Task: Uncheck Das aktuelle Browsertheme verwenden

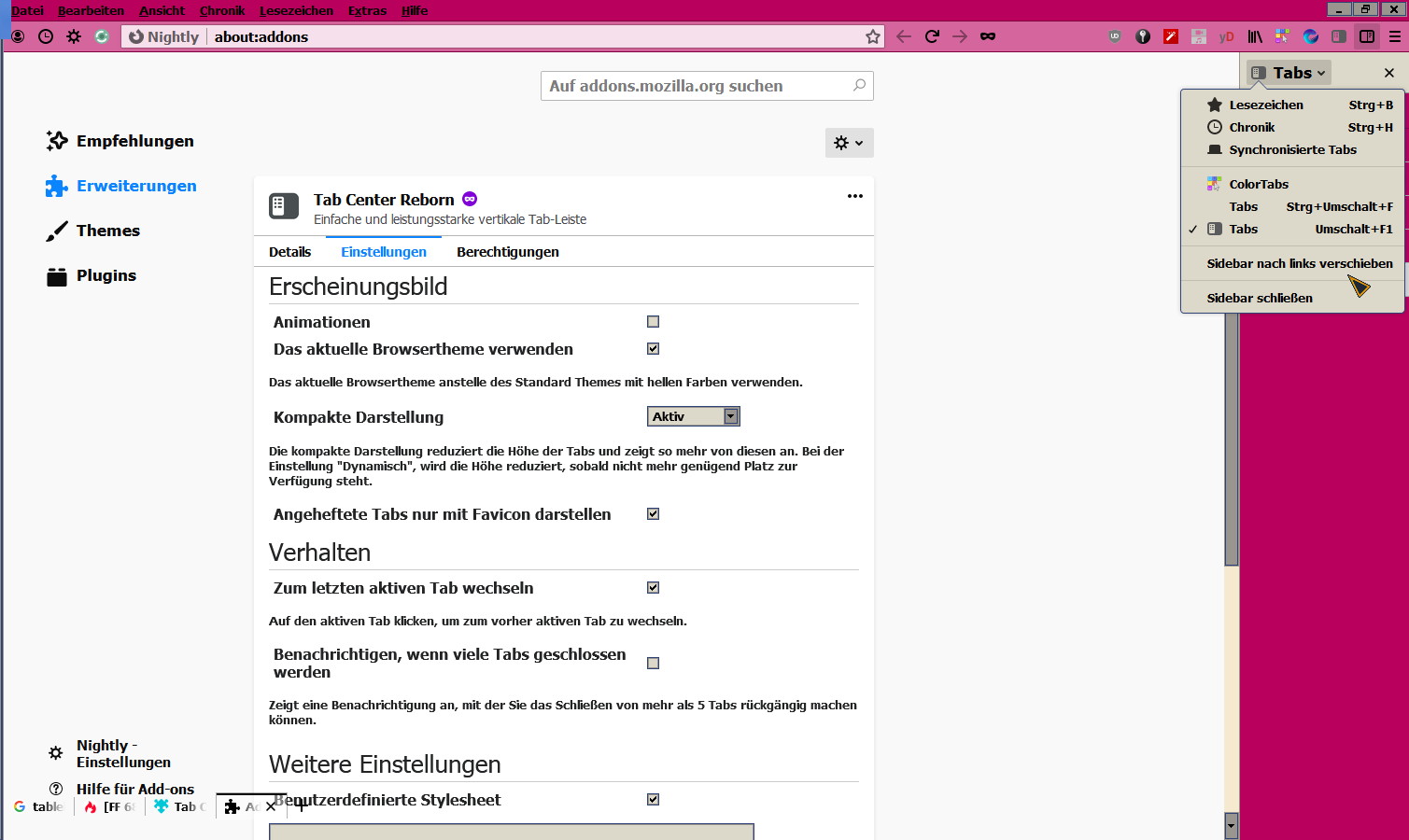Action: (x=654, y=349)
